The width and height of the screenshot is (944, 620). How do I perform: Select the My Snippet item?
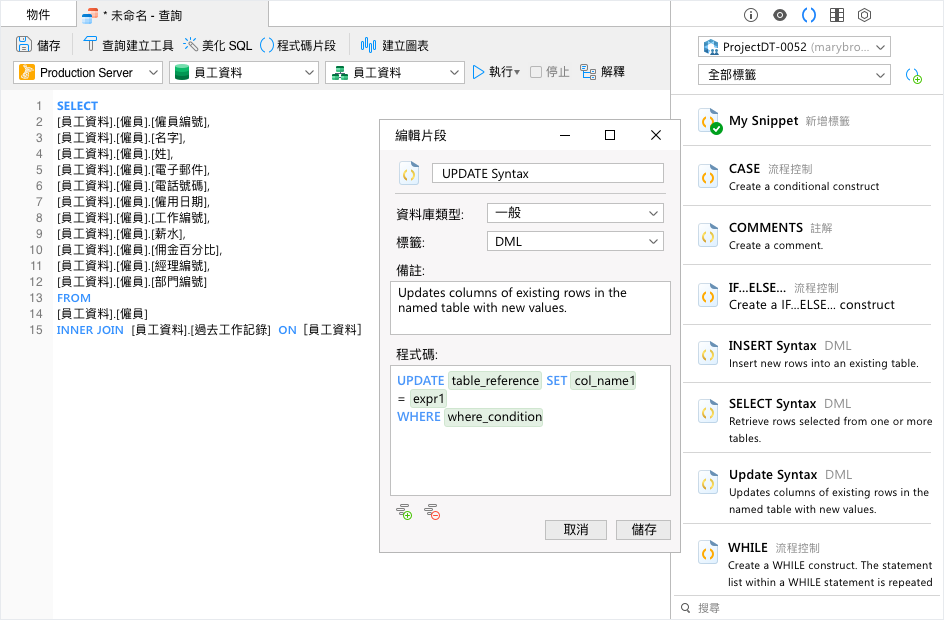[807, 121]
